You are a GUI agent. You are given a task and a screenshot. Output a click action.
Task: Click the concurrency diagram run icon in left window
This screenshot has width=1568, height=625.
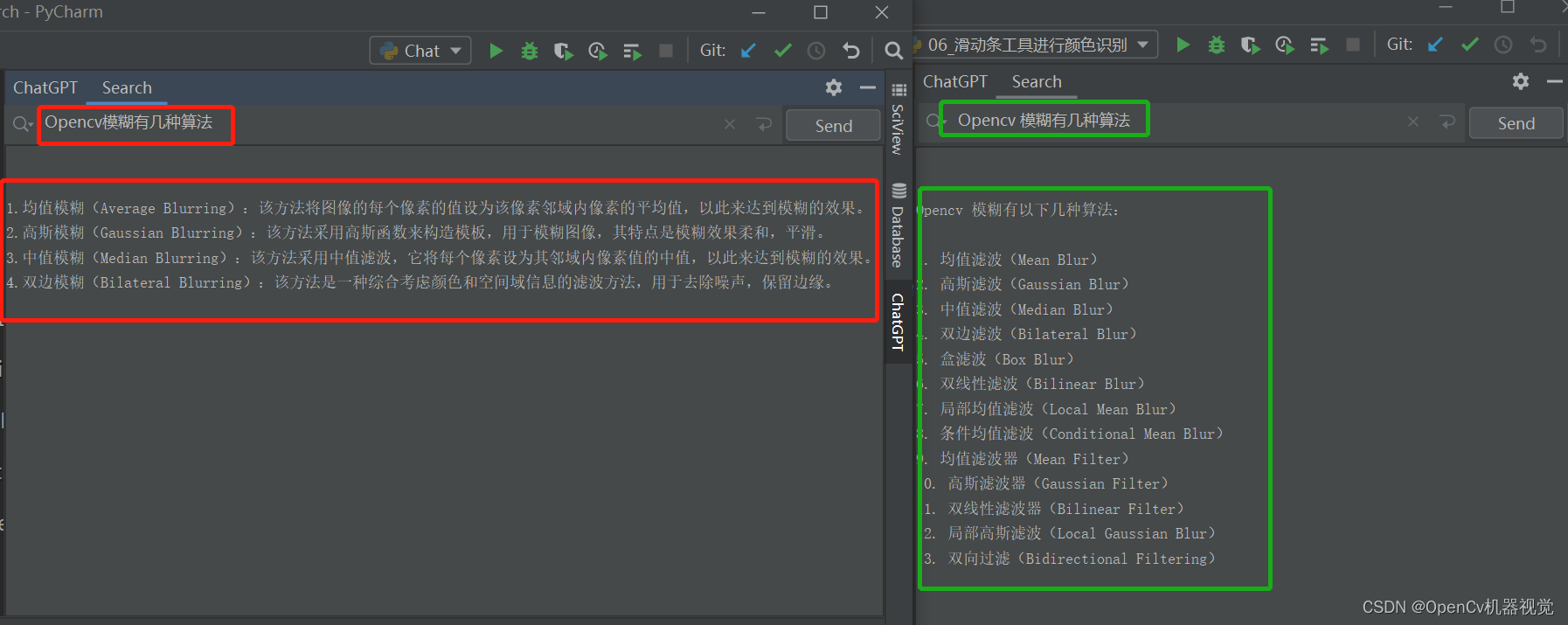[632, 52]
